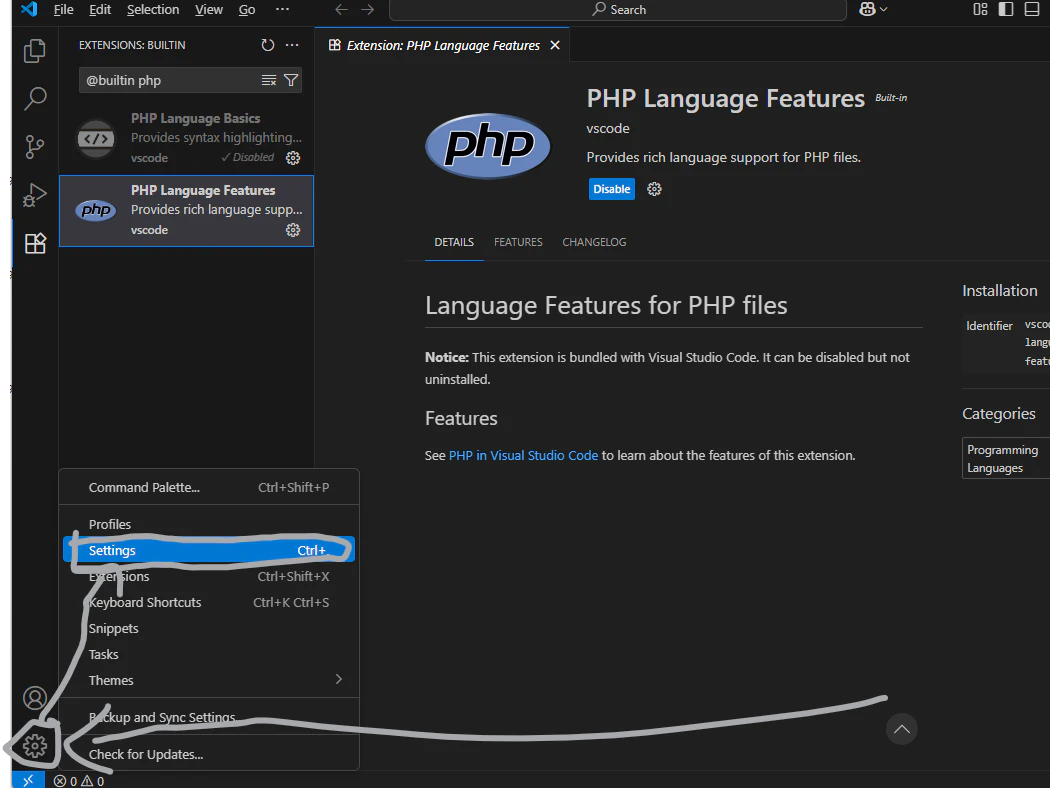Select PHP Language Features extension in list
1050x788 pixels.
click(186, 211)
